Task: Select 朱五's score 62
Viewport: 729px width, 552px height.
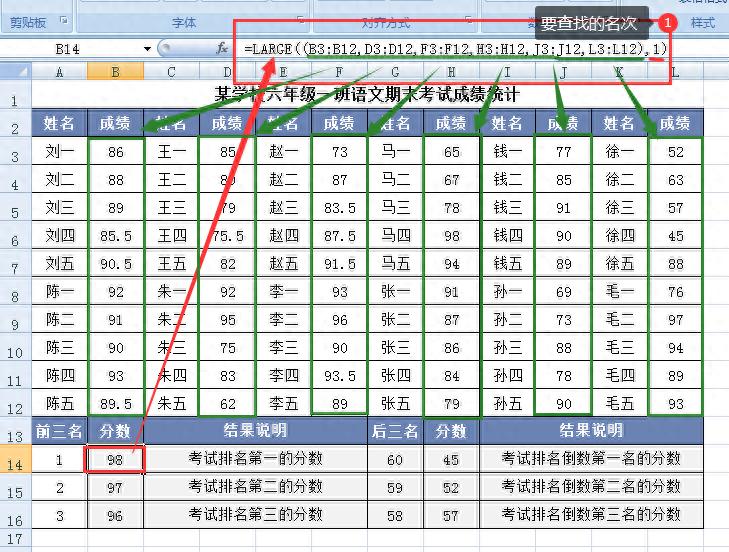Action: pos(227,404)
